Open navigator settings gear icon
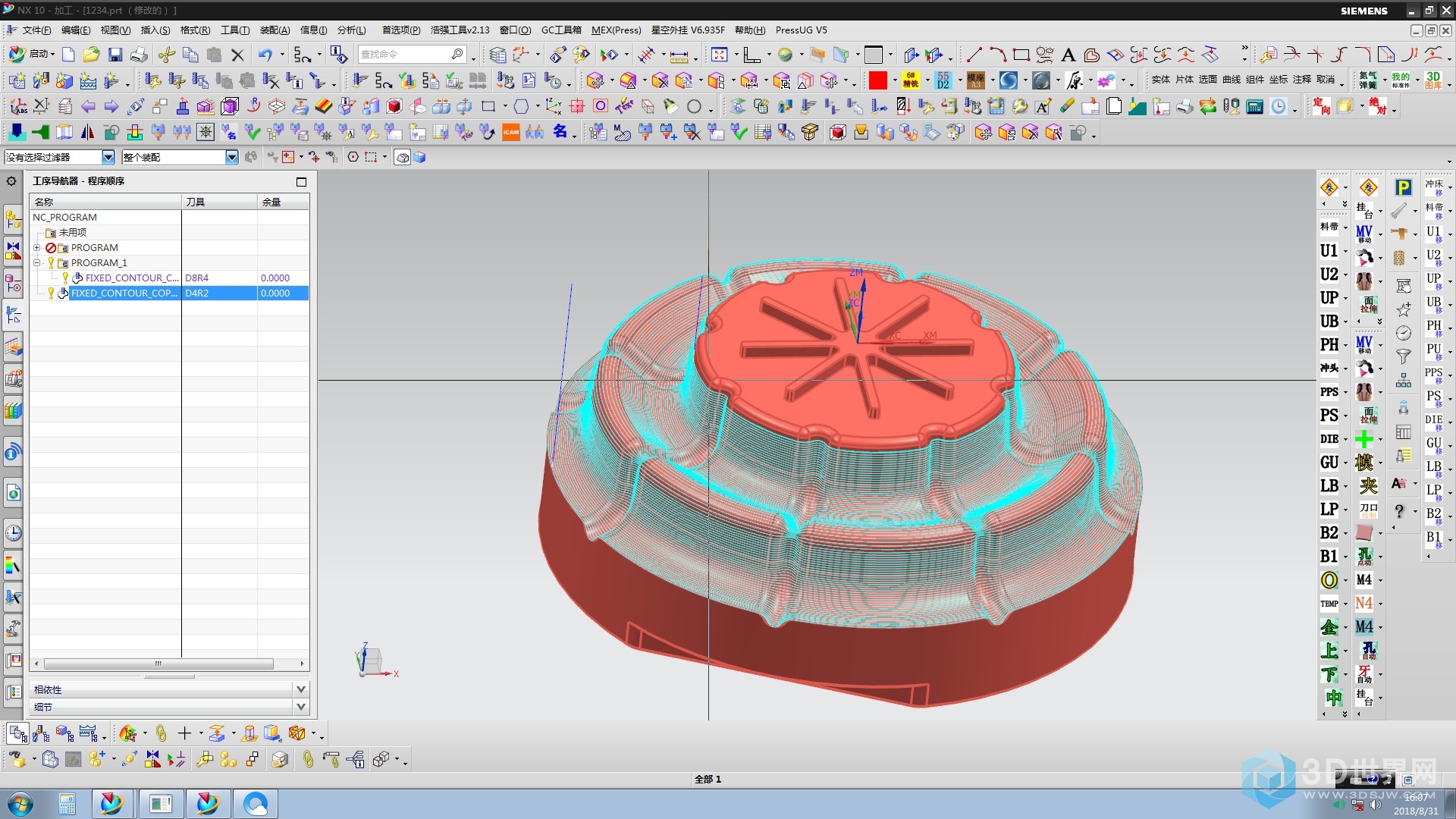Image resolution: width=1456 pixels, height=819 pixels. click(11, 181)
